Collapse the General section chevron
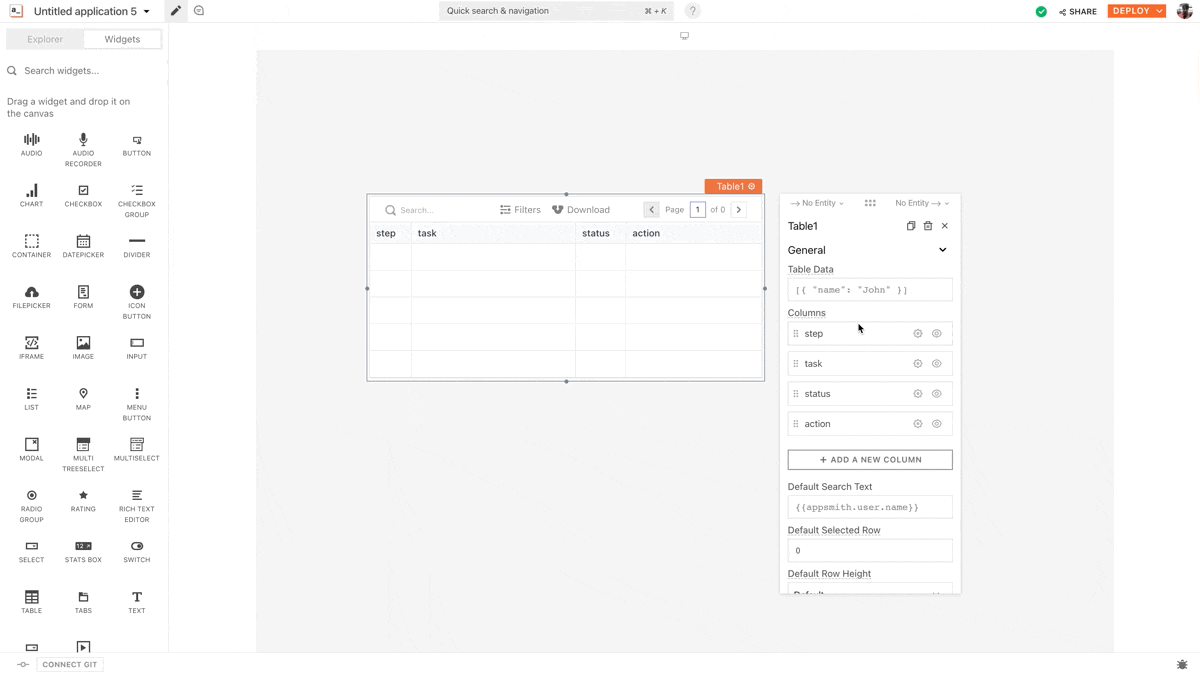Viewport: 1200px width, 676px height. click(942, 250)
